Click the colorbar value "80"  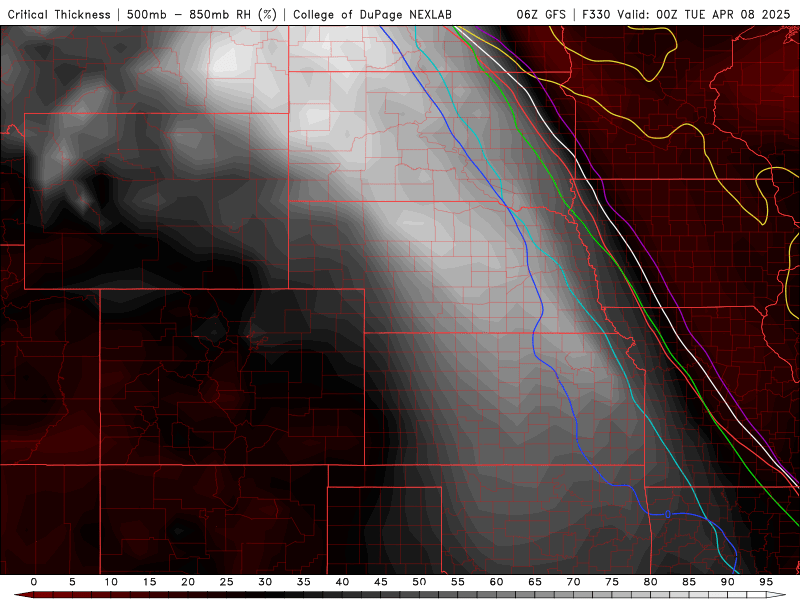pyautogui.click(x=651, y=582)
